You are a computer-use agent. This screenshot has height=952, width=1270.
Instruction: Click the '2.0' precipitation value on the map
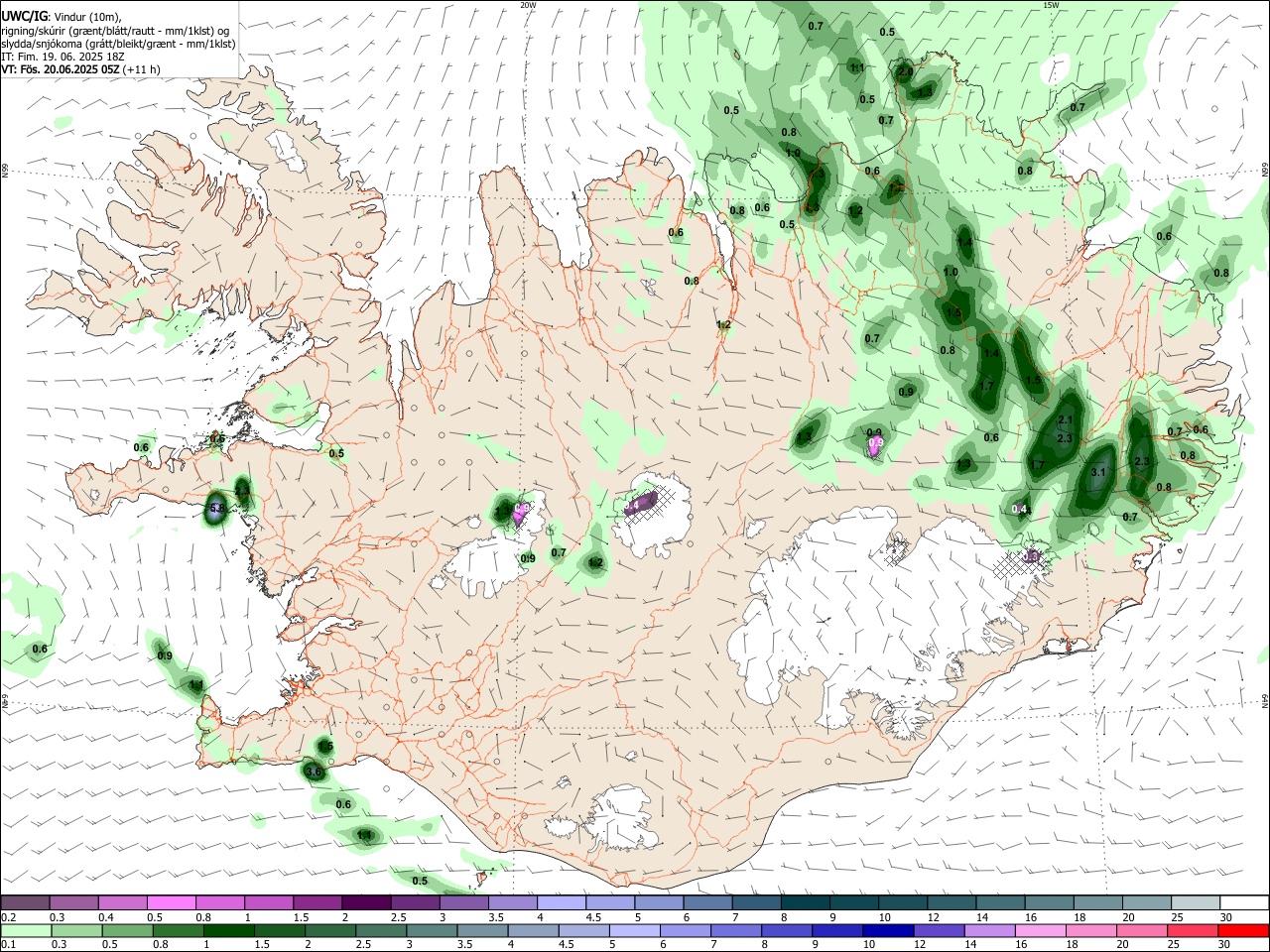(906, 72)
